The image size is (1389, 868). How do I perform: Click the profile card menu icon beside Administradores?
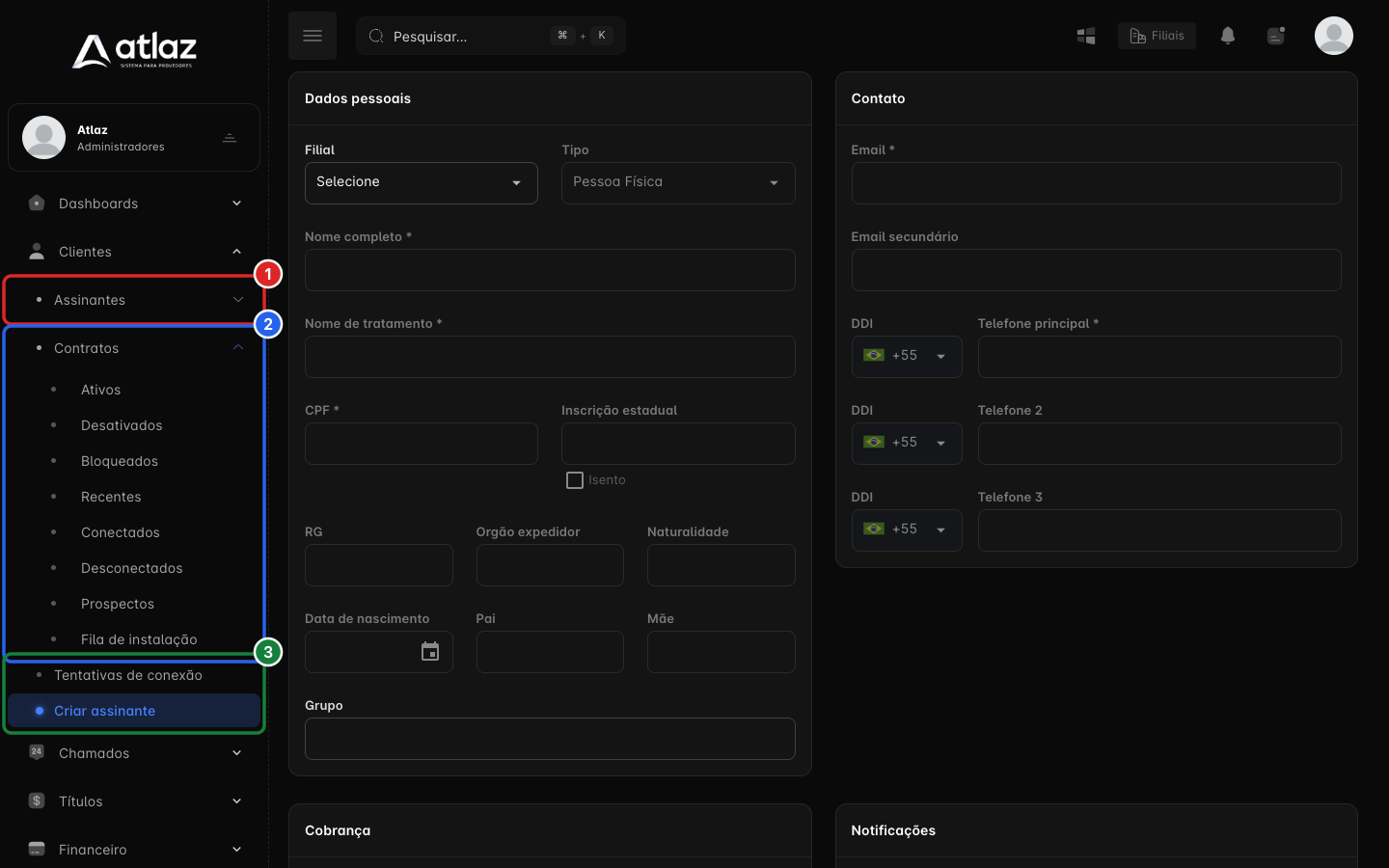tap(230, 138)
